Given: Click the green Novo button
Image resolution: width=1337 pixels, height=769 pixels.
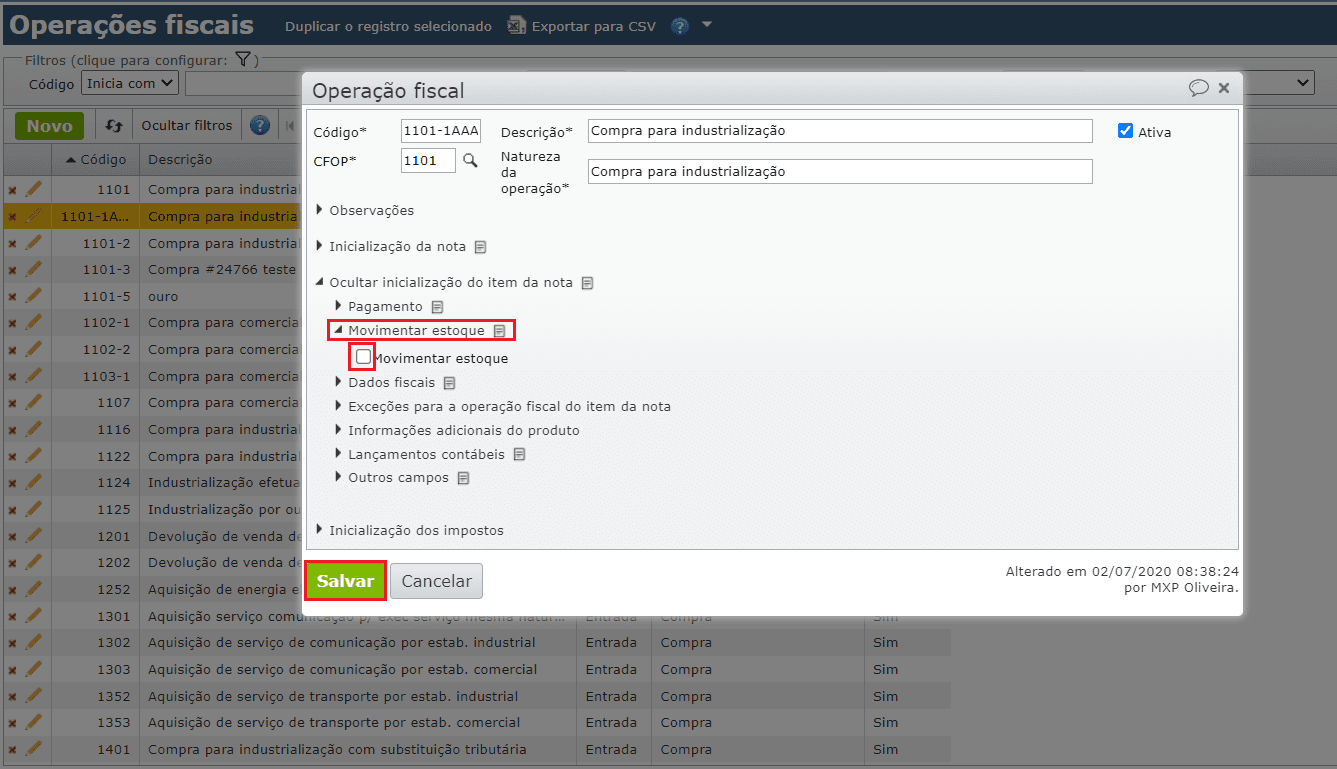Looking at the screenshot, I should [50, 126].
